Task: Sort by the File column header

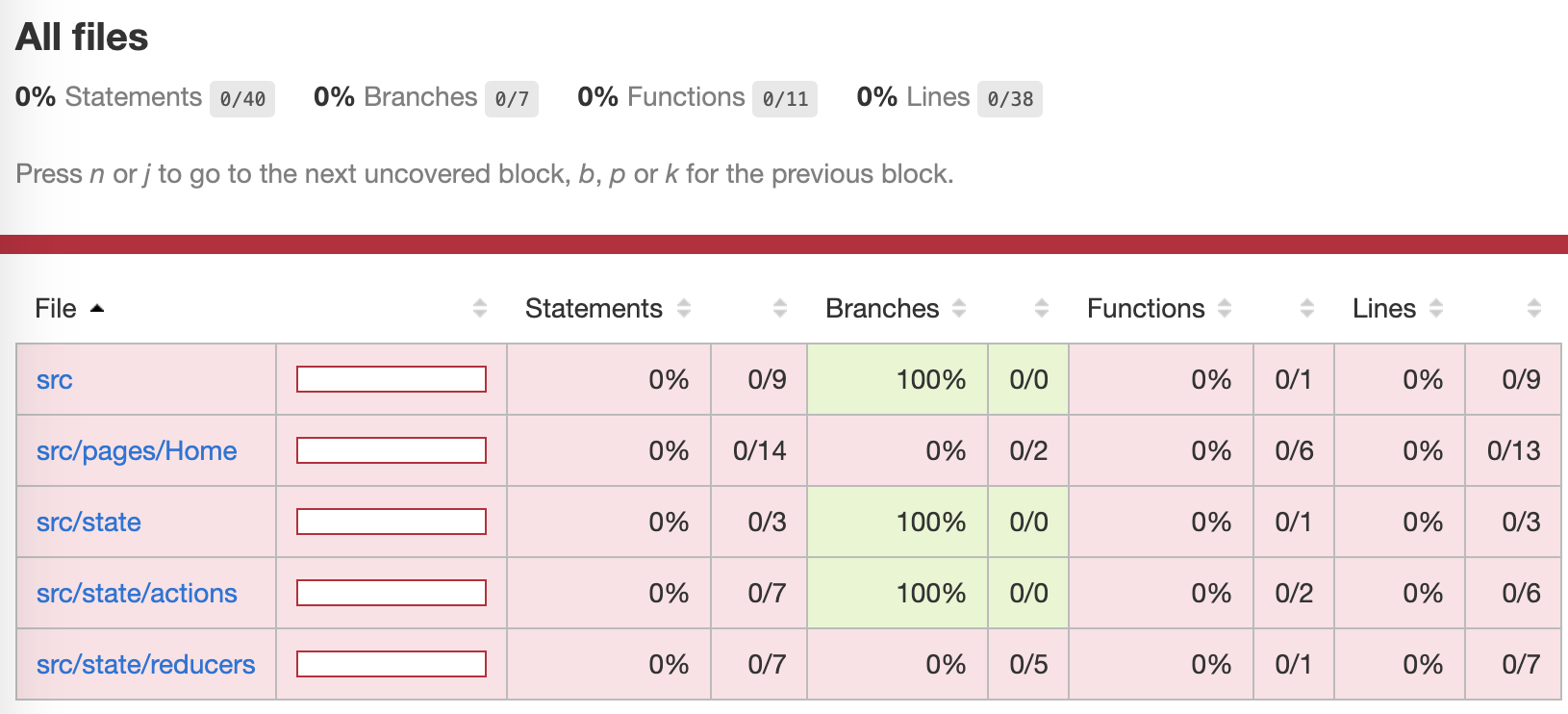Action: coord(69,308)
